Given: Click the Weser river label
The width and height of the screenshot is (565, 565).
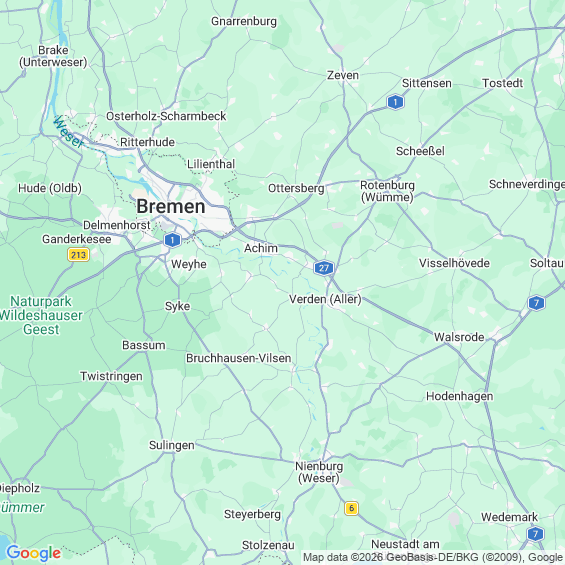Looking at the screenshot, I should [68, 132].
